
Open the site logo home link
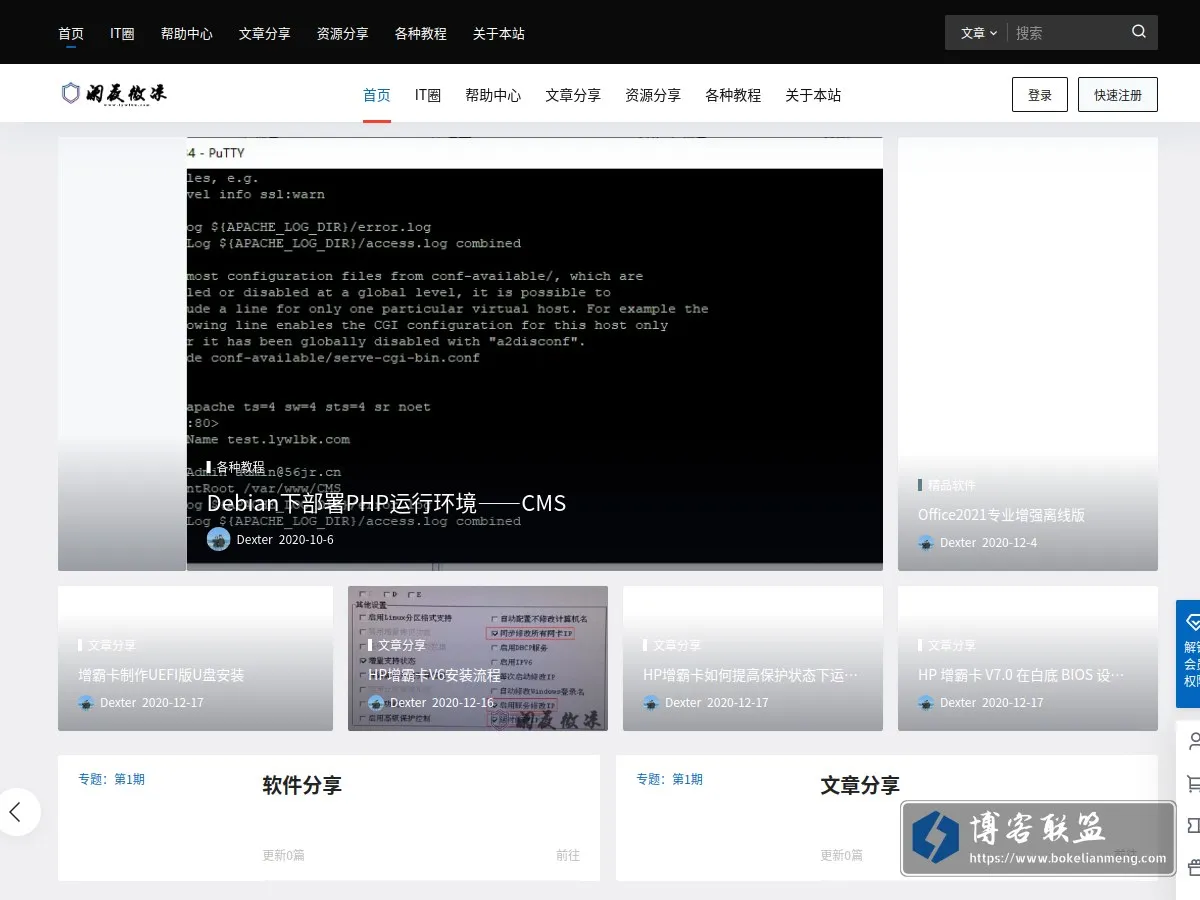coord(113,94)
